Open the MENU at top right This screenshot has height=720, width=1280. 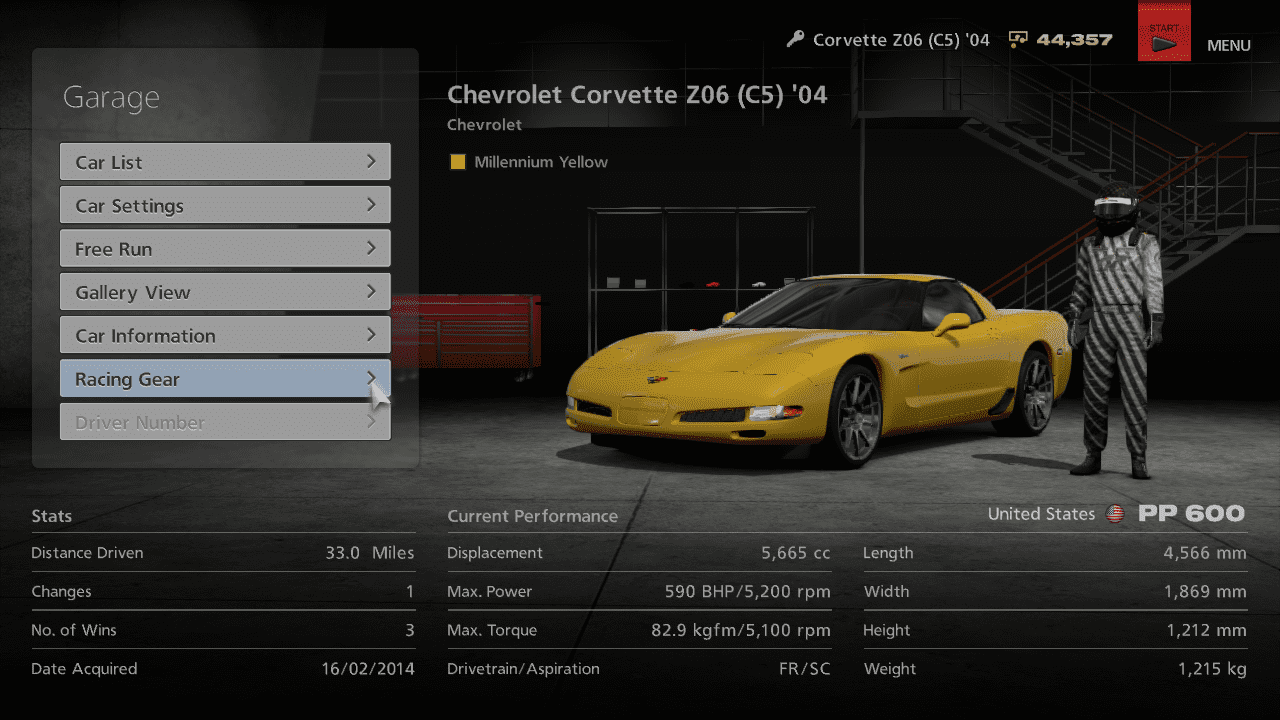(x=1229, y=45)
